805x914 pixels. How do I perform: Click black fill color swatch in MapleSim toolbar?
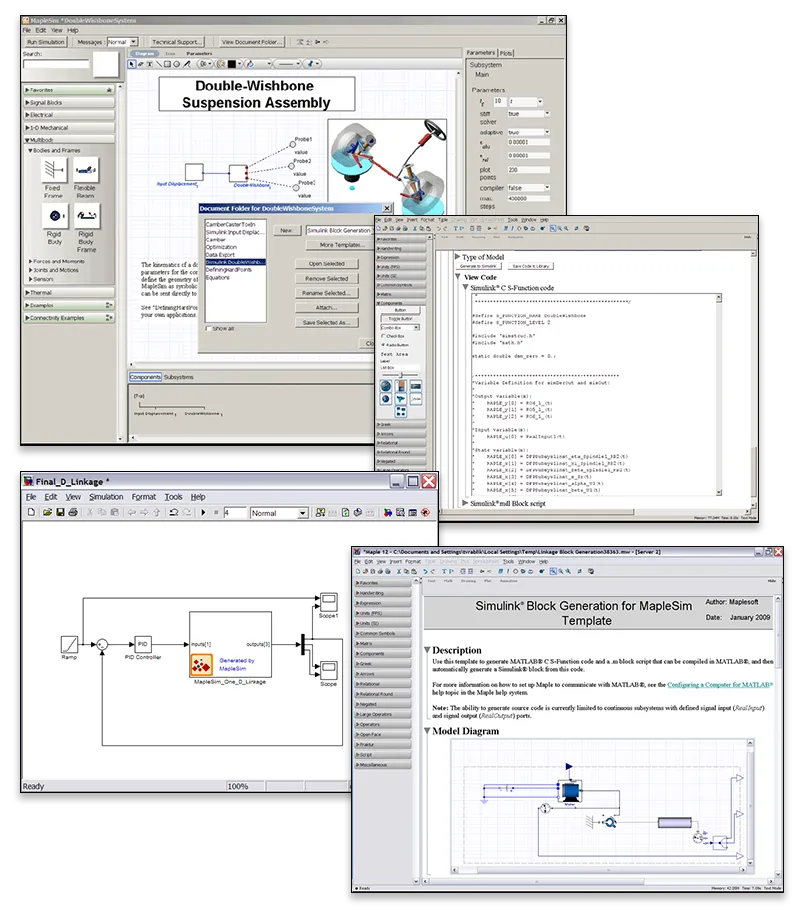coord(231,64)
